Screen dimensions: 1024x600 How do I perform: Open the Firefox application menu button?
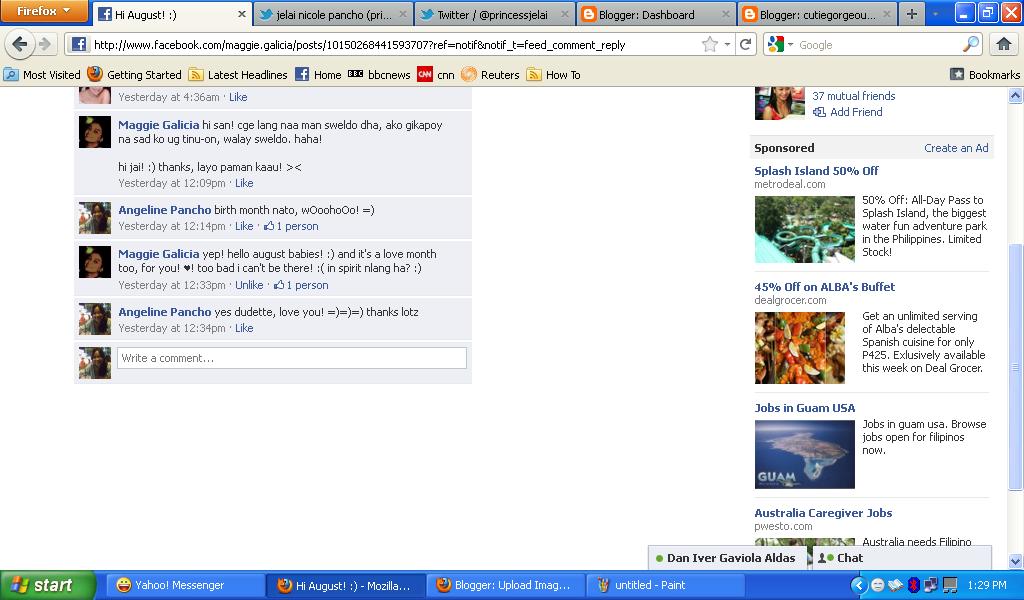coord(44,11)
